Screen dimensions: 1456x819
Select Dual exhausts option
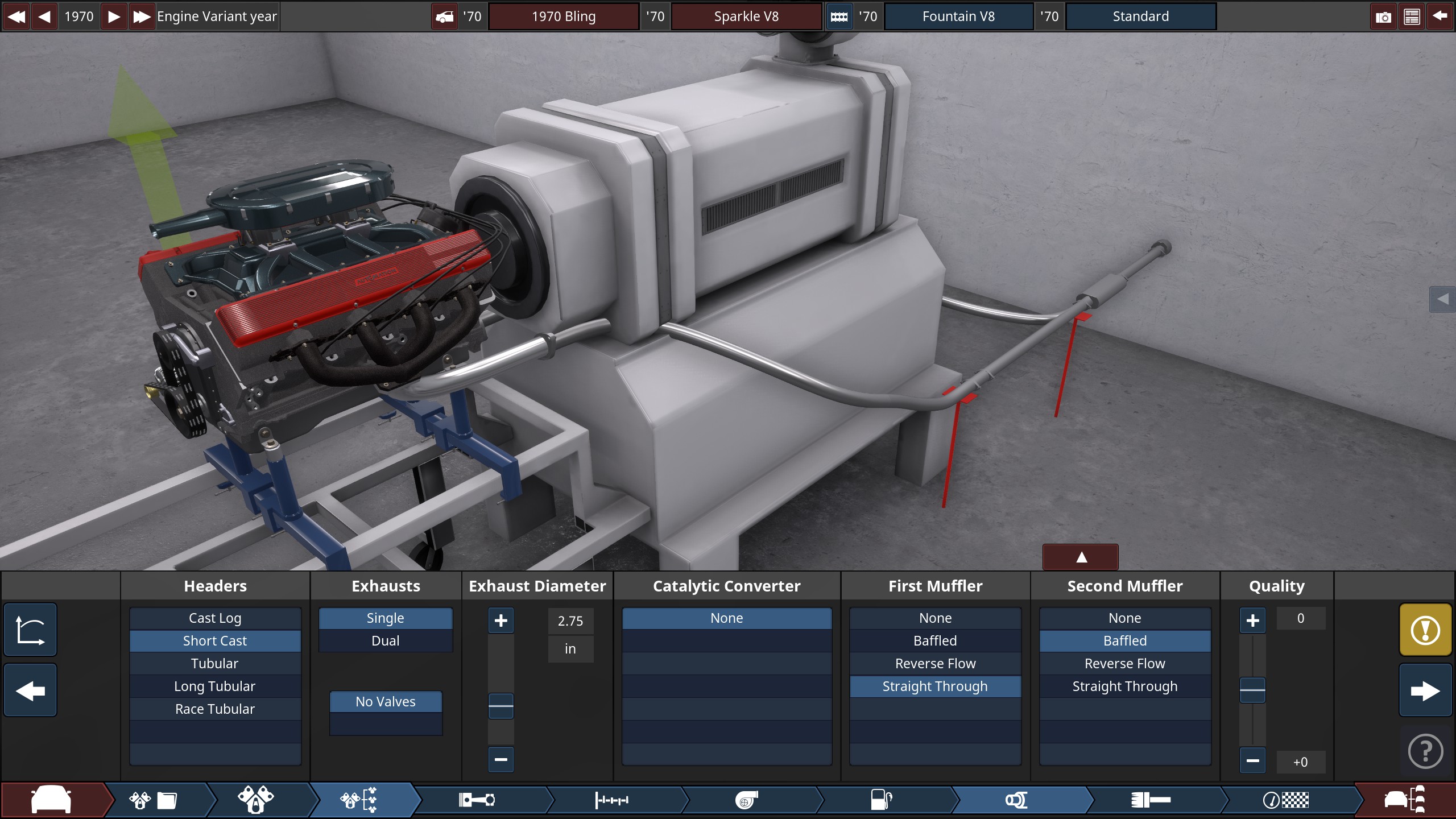point(385,641)
